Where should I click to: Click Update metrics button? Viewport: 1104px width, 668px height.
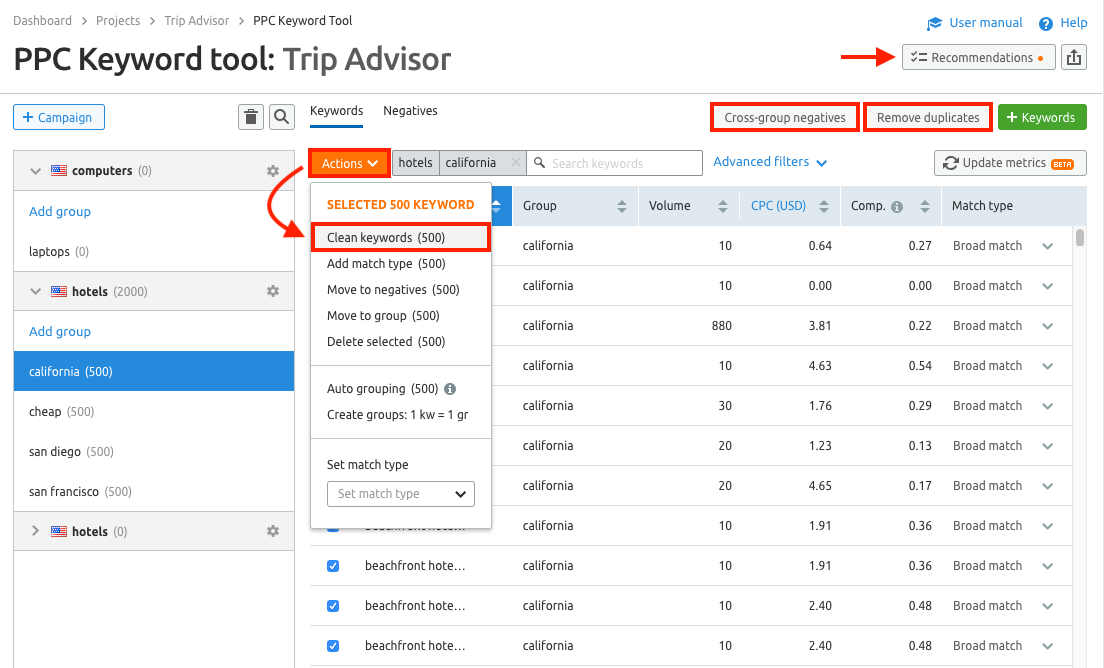[1010, 163]
